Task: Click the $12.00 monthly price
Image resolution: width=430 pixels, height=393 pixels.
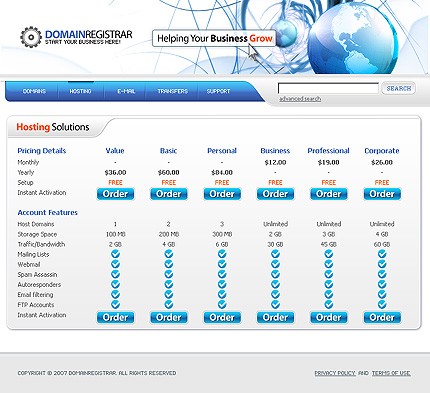Action: pos(275,162)
